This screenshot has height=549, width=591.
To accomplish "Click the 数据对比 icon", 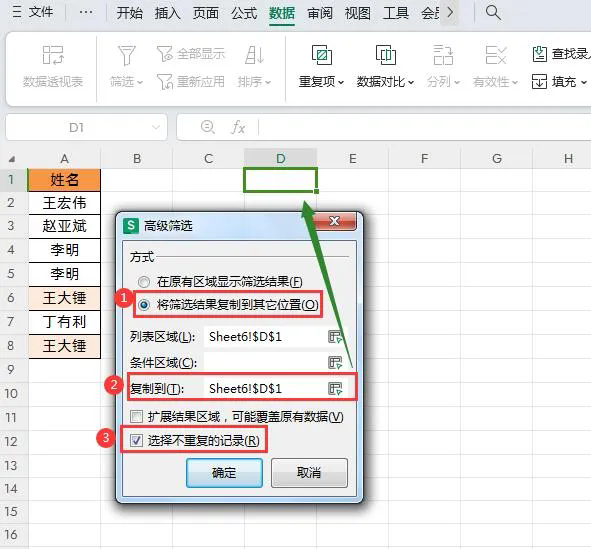I will click(x=386, y=55).
